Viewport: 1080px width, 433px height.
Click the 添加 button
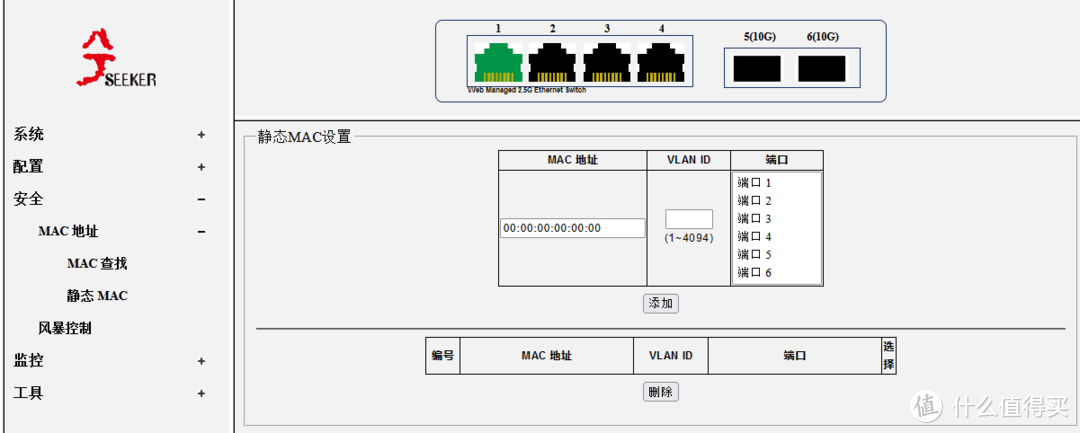point(661,304)
